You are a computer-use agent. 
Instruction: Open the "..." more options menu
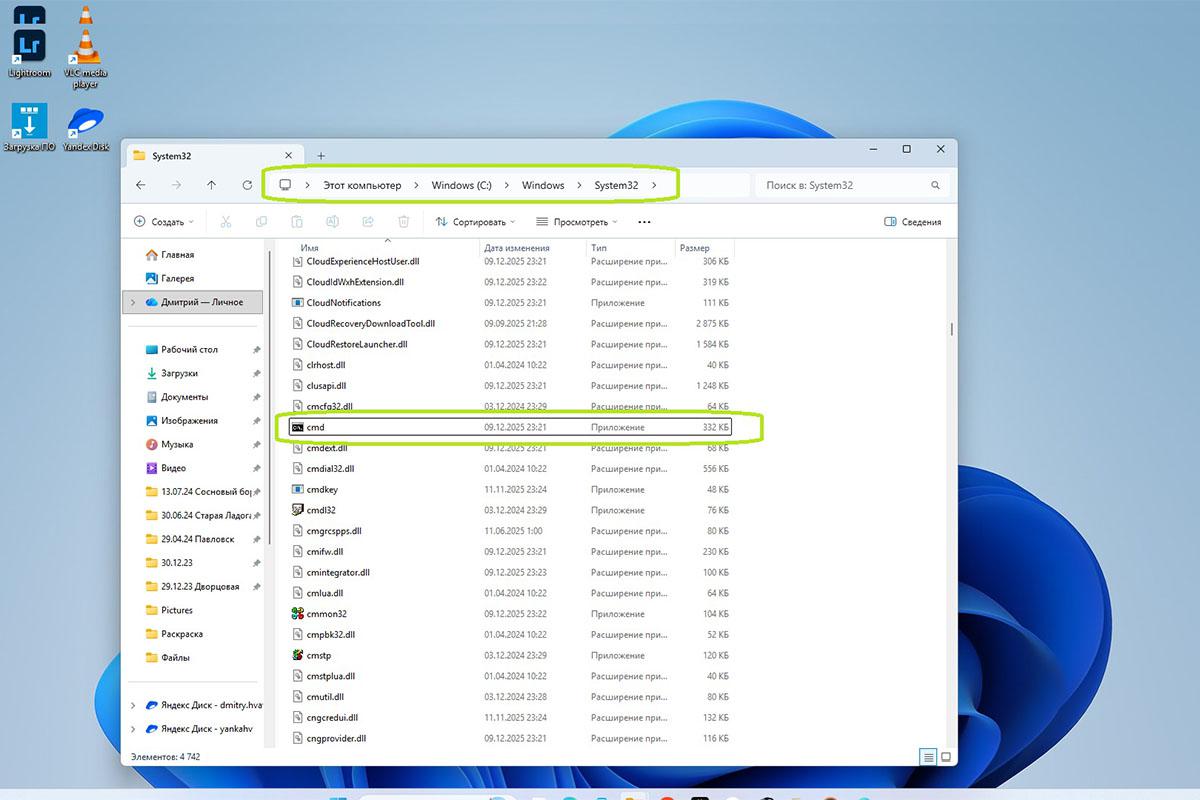pyautogui.click(x=644, y=222)
